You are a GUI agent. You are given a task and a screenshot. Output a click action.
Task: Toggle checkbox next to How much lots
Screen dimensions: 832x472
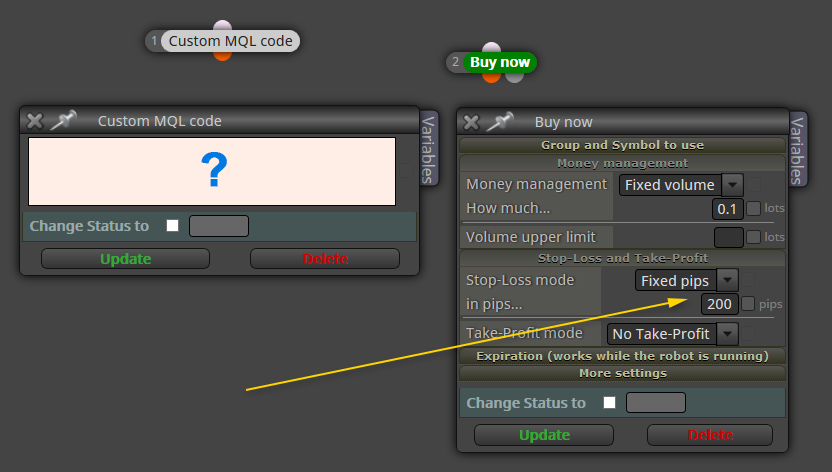[753, 208]
